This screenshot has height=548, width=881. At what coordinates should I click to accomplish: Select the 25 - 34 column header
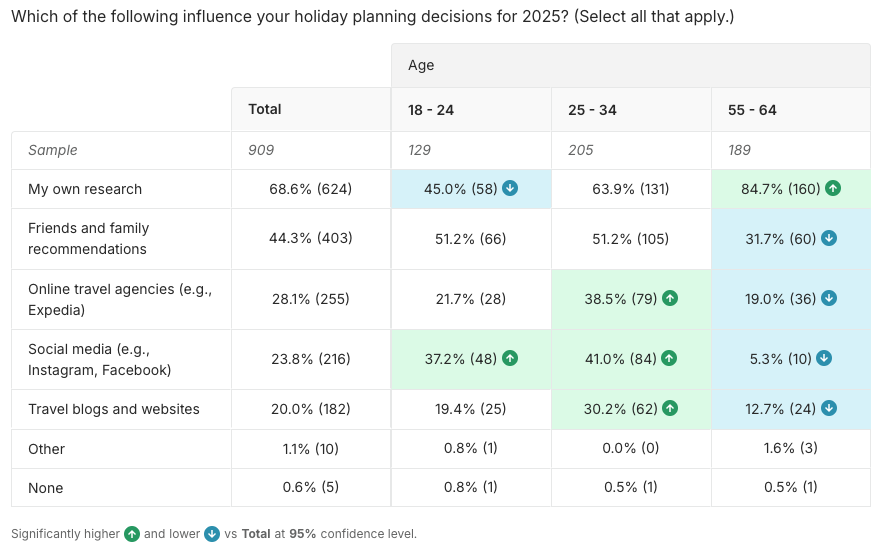click(592, 110)
